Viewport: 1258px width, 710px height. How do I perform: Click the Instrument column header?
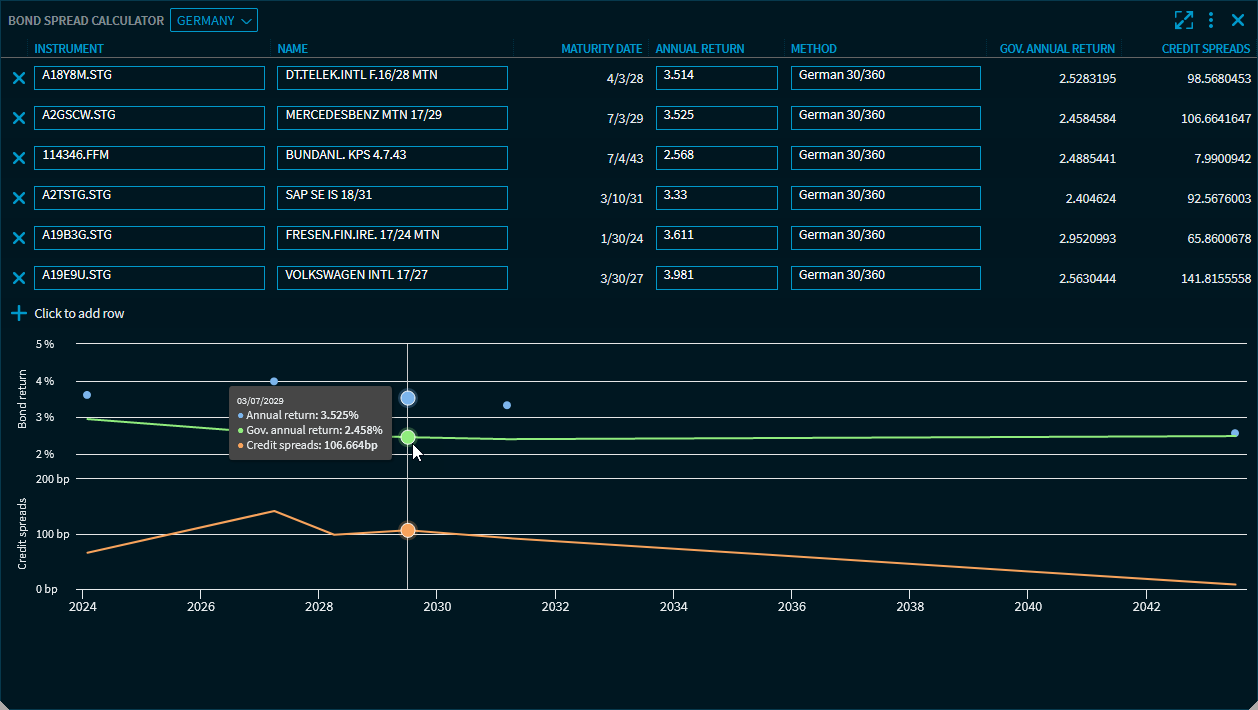69,49
